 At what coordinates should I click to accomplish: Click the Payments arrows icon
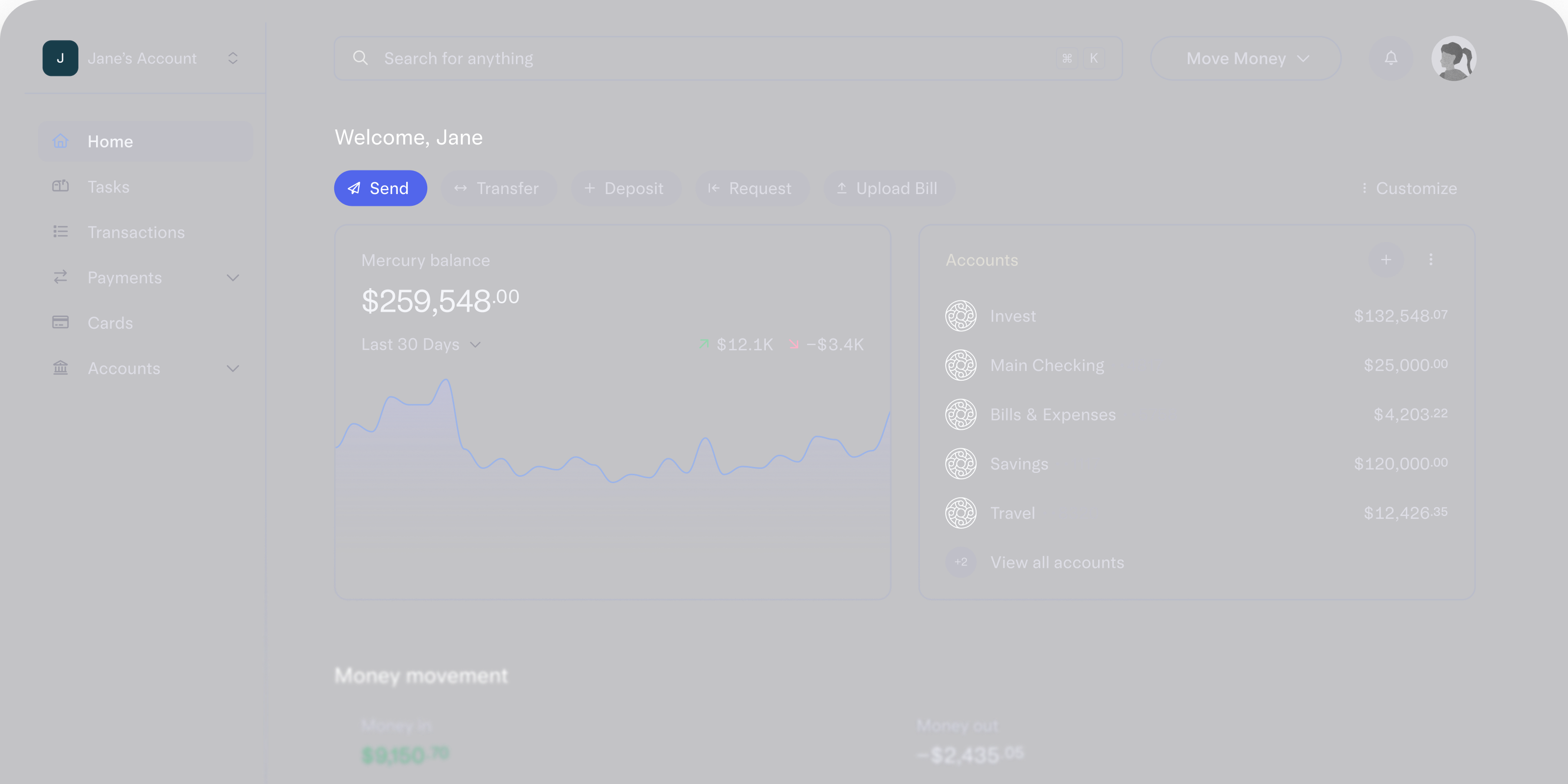60,277
